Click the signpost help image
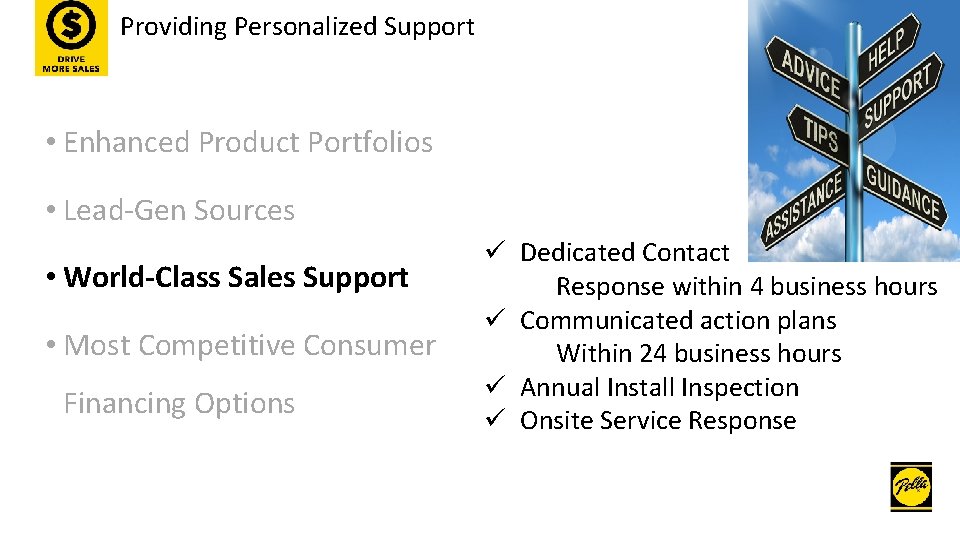 853,130
